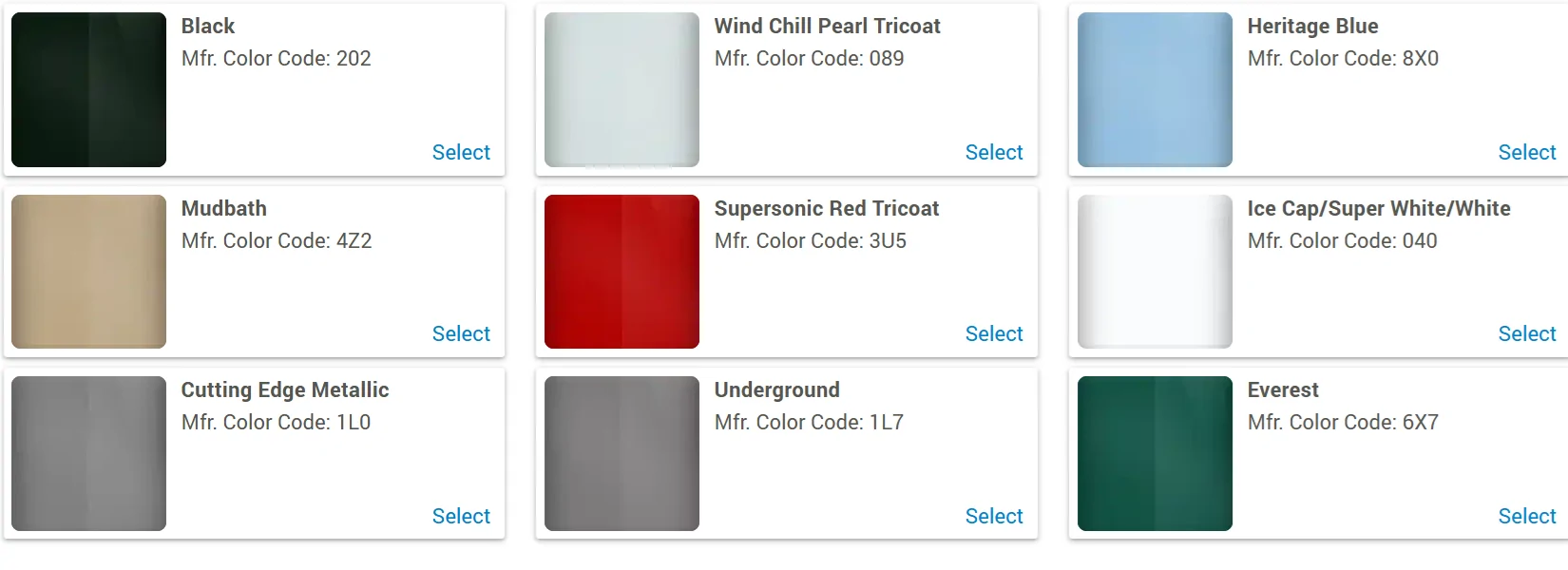Pick the Heritage Blue color swatch
This screenshot has width=1568, height=570.
pos(1155,89)
